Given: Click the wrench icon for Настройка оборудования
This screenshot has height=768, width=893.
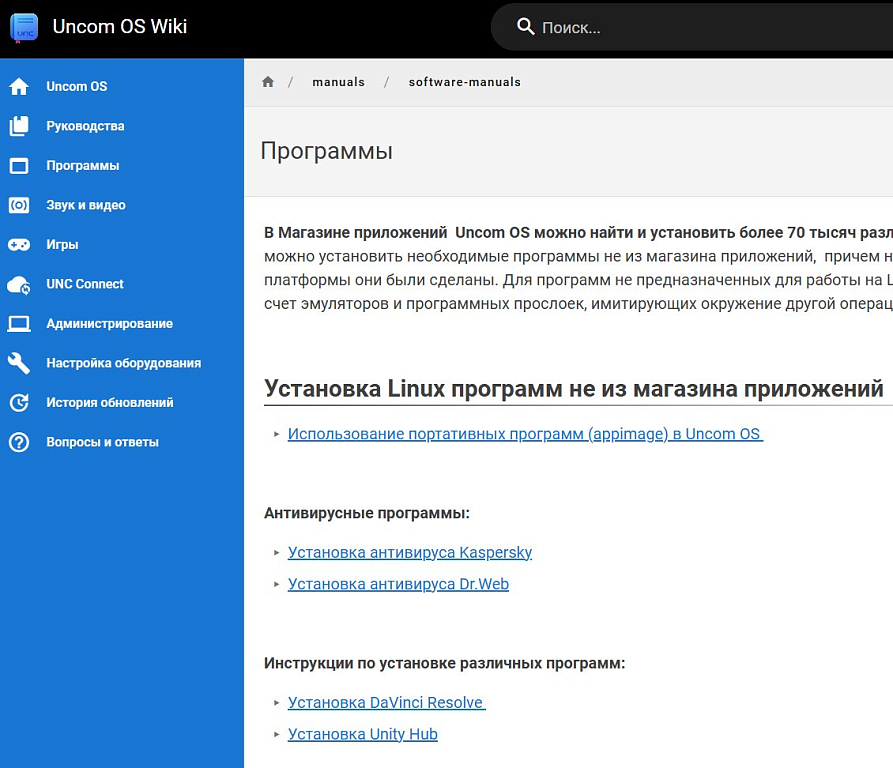Looking at the screenshot, I should [19, 363].
